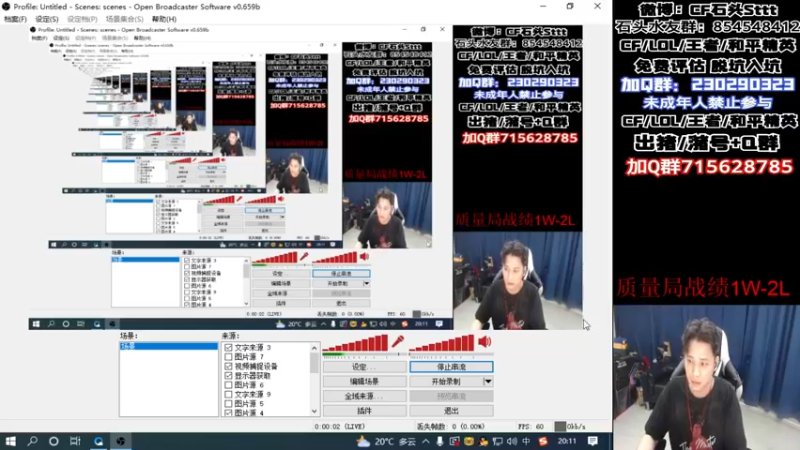Image resolution: width=800 pixels, height=450 pixels.
Task: Open the notification center icon
Action: pos(592,441)
